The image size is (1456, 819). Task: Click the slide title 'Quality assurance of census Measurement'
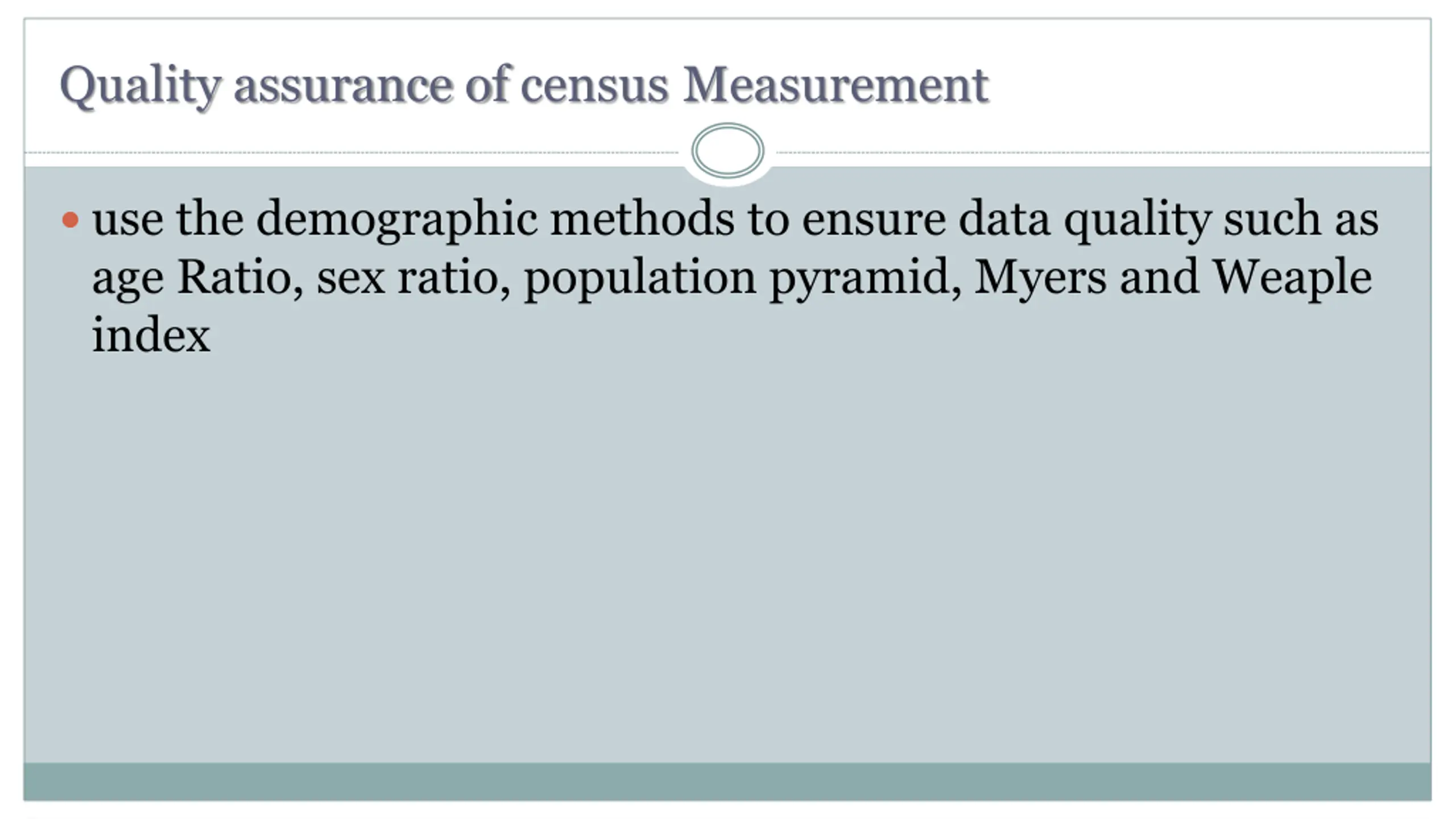(x=523, y=85)
